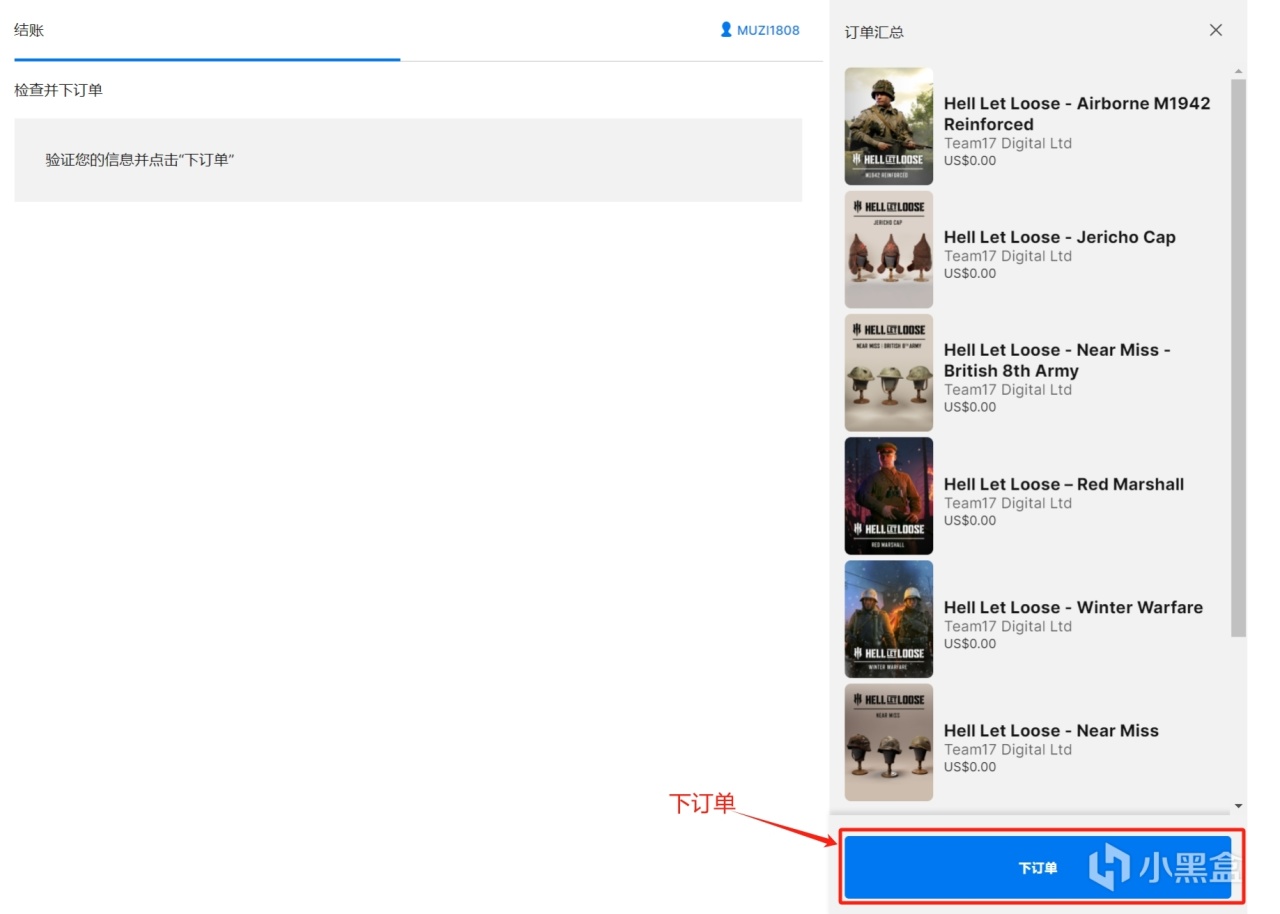Image resolution: width=1280 pixels, height=914 pixels.
Task: Open the Red Marshall thumbnail
Action: pyautogui.click(x=889, y=496)
